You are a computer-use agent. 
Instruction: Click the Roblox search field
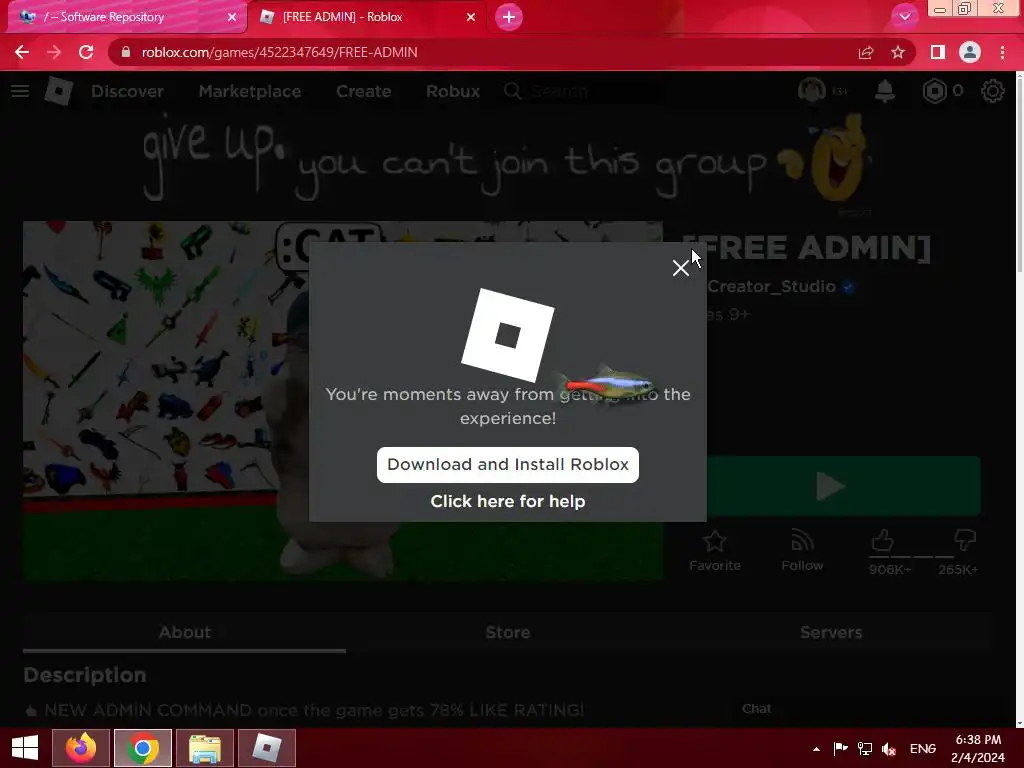pyautogui.click(x=581, y=91)
